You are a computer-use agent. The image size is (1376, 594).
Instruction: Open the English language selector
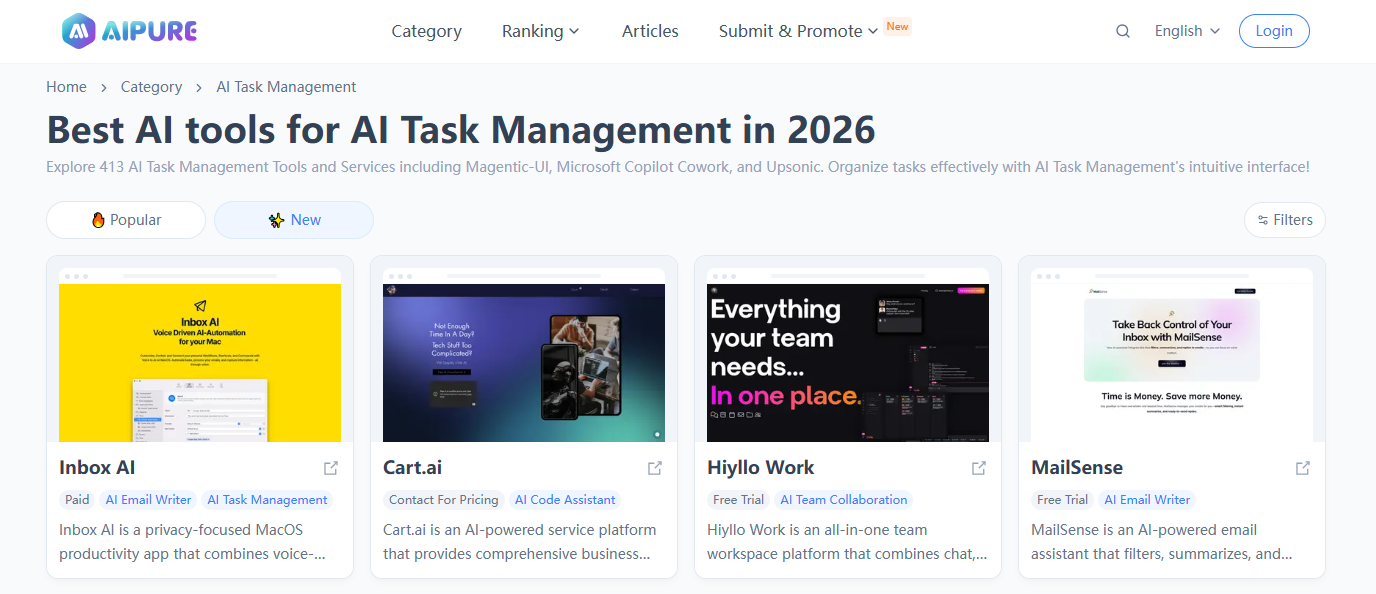click(x=1186, y=31)
